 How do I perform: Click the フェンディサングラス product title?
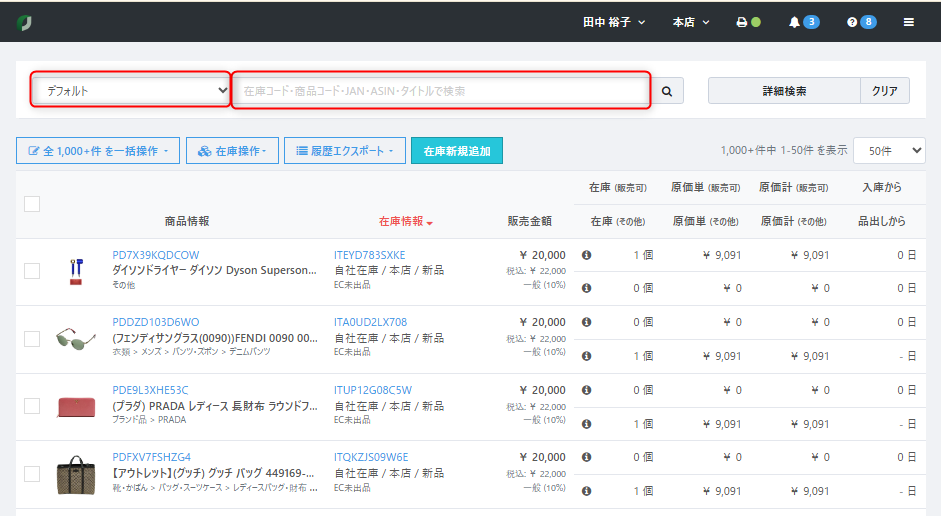click(x=215, y=338)
